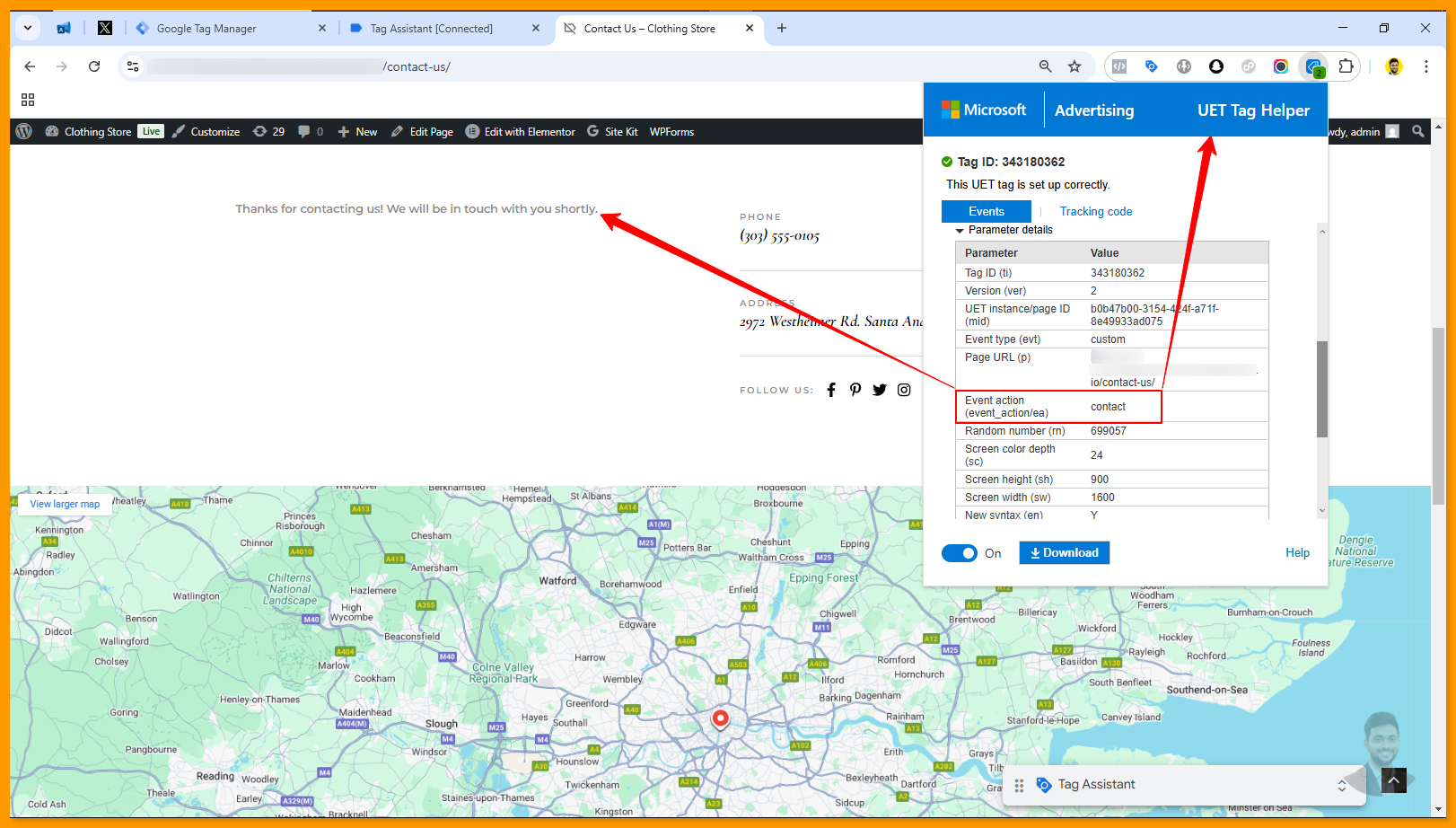The height and width of the screenshot is (828, 1456).
Task: Click the UET helper panel scrollbar thumb
Action: click(x=1321, y=388)
